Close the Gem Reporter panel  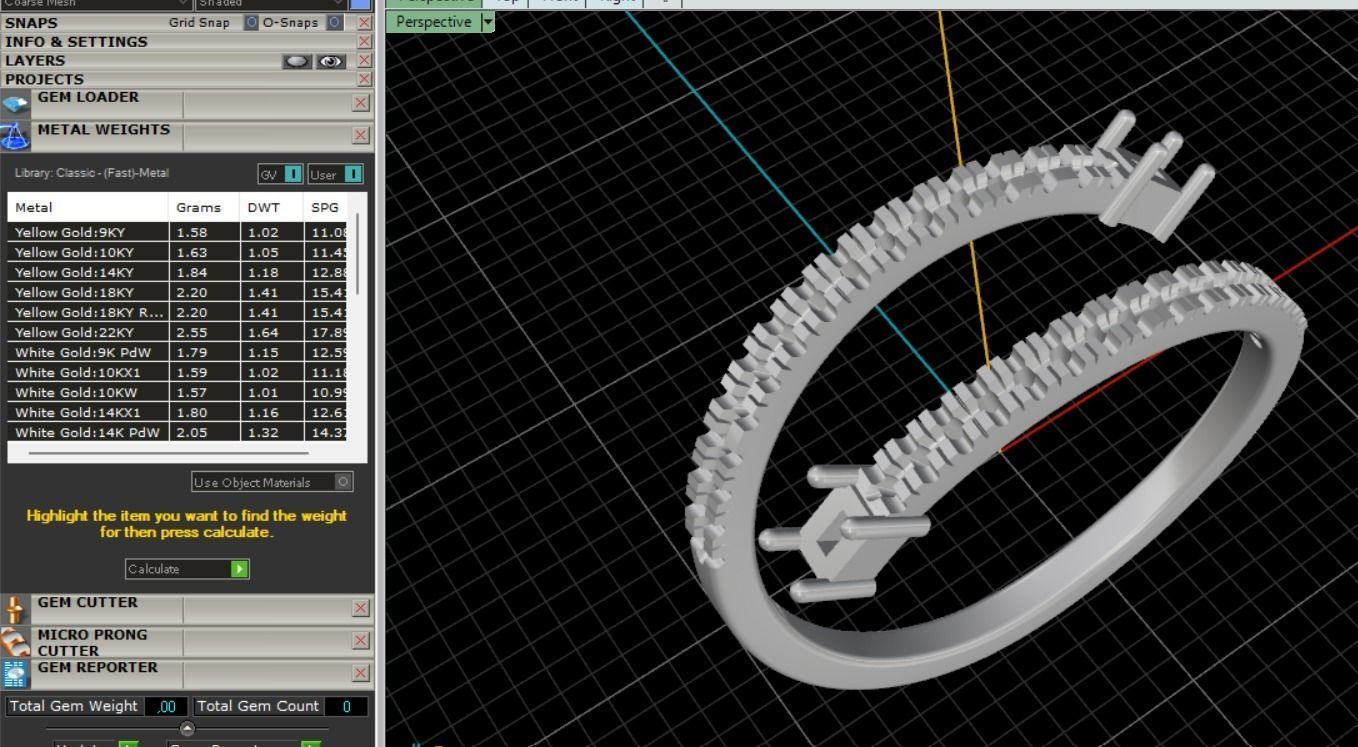coord(361,672)
